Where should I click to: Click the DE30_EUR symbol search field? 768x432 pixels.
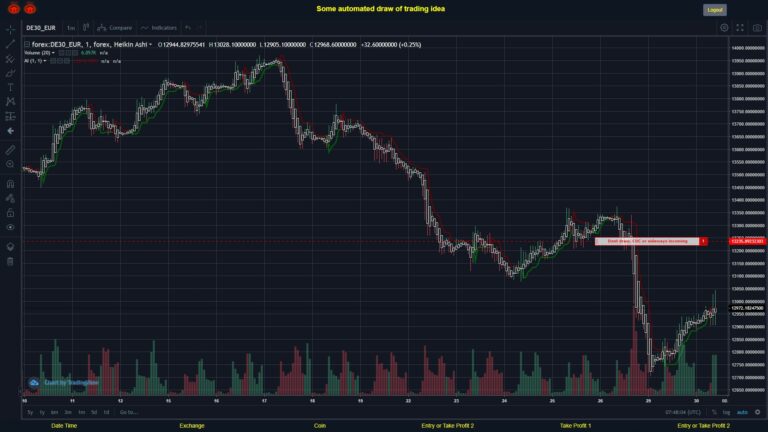point(41,28)
